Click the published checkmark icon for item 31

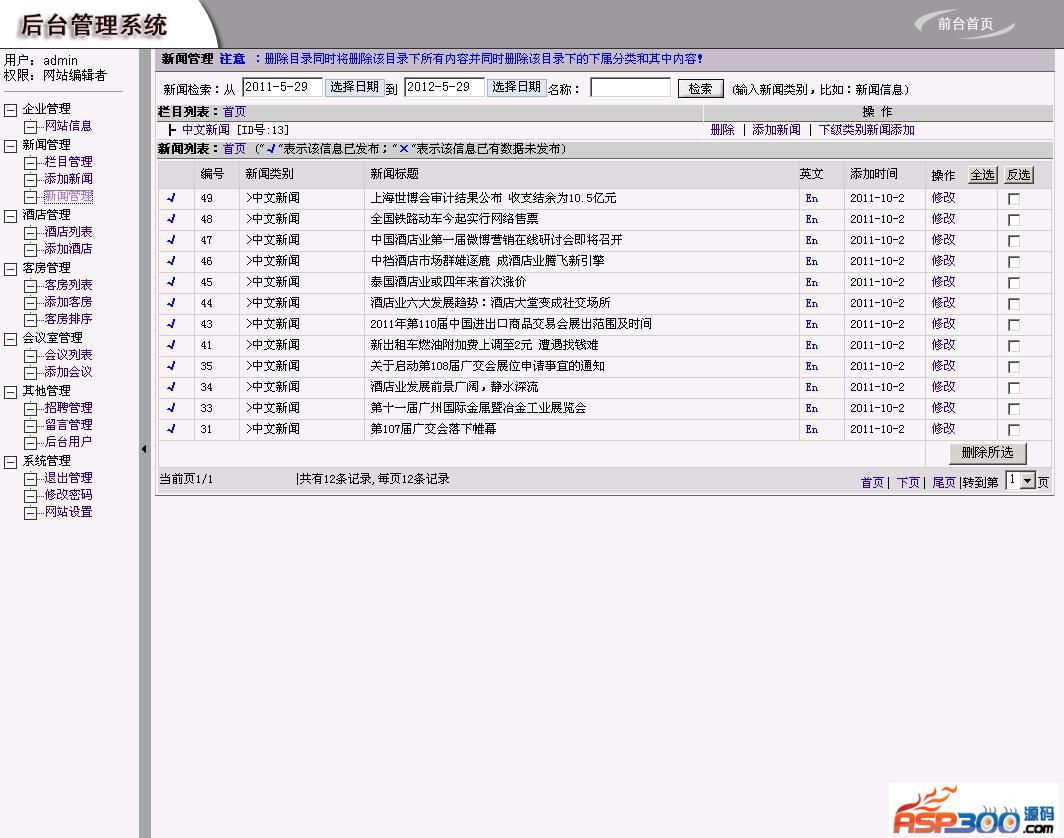[171, 429]
